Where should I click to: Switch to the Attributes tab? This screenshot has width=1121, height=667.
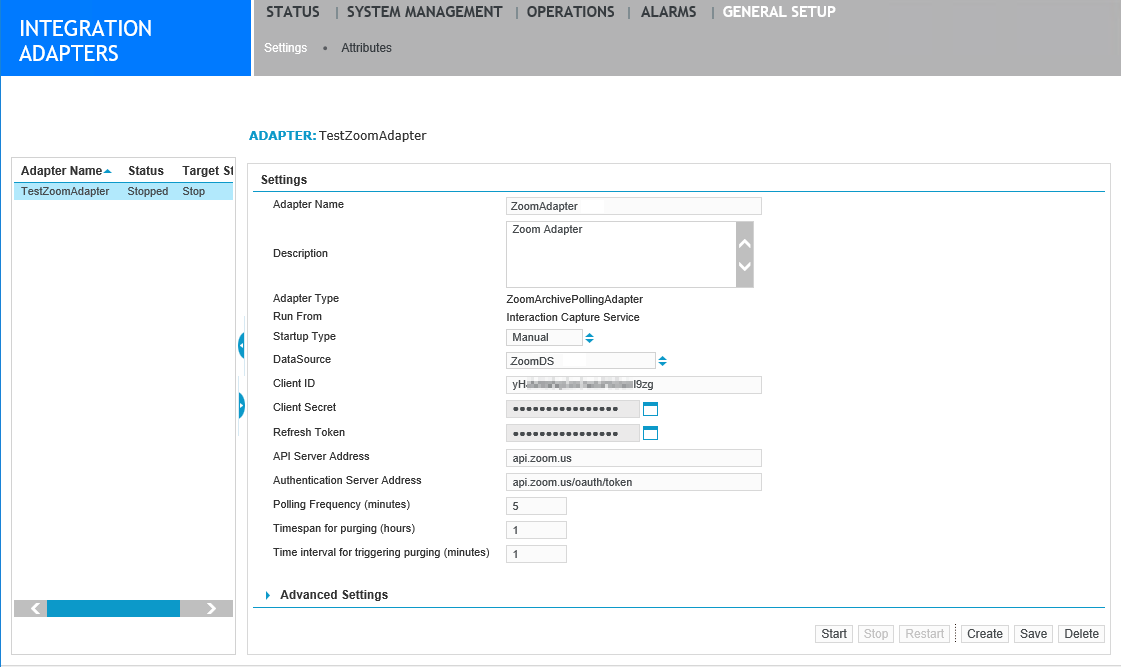[366, 48]
